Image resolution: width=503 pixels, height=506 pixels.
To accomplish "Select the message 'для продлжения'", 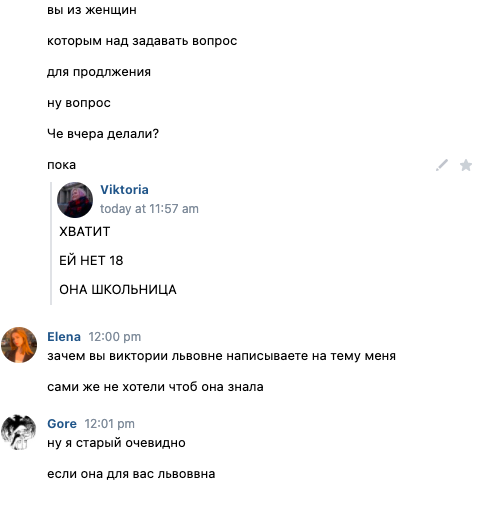I will (99, 72).
